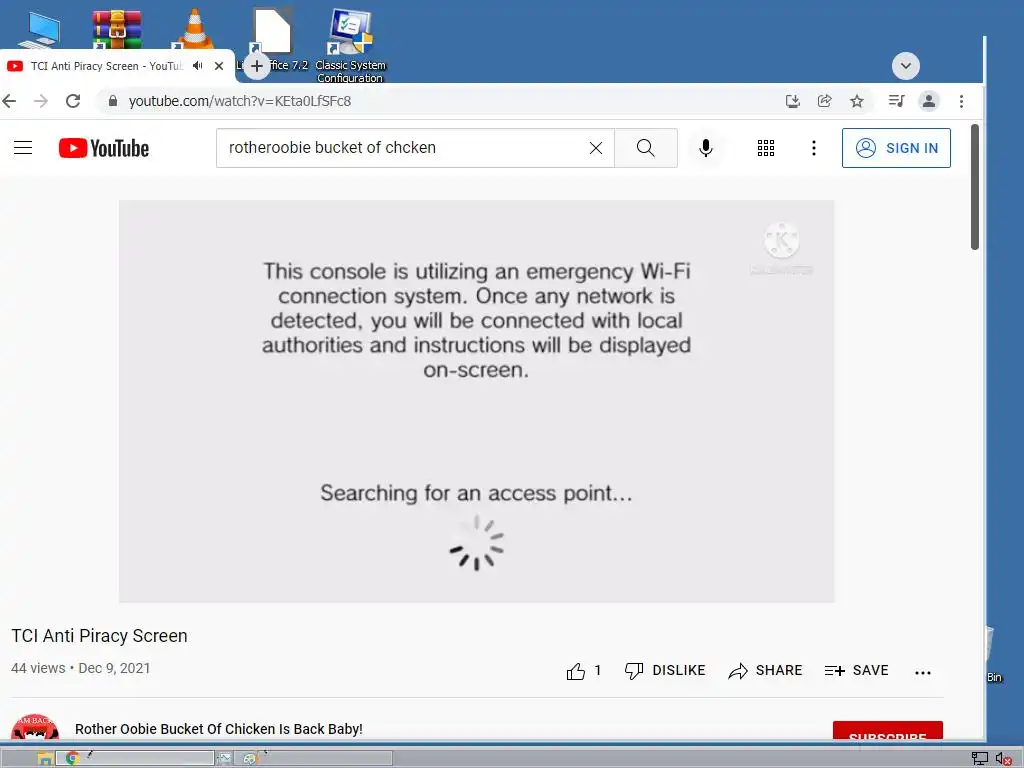Click the Classic System Configuration desktop icon

pos(350,44)
